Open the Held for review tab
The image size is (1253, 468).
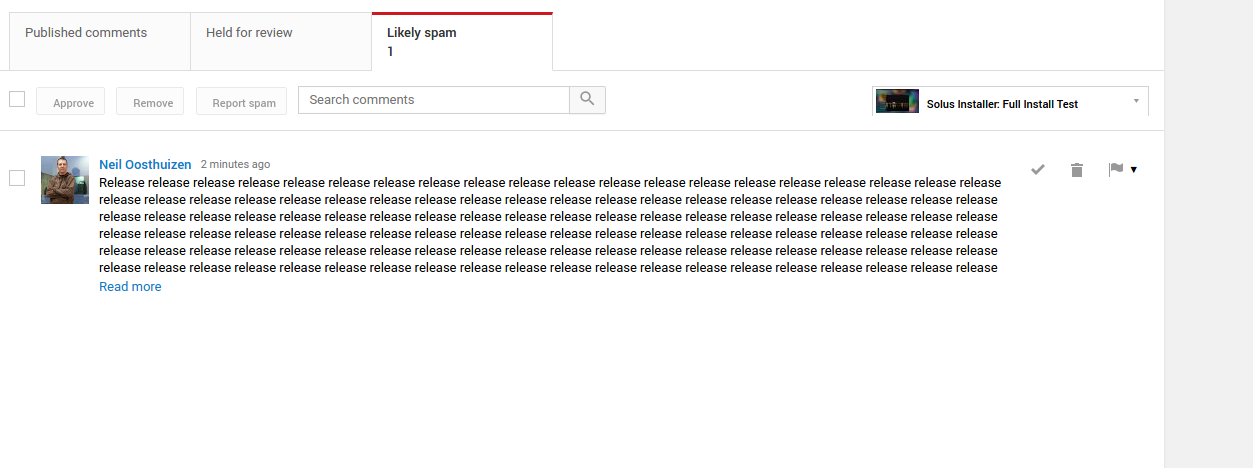click(281, 41)
